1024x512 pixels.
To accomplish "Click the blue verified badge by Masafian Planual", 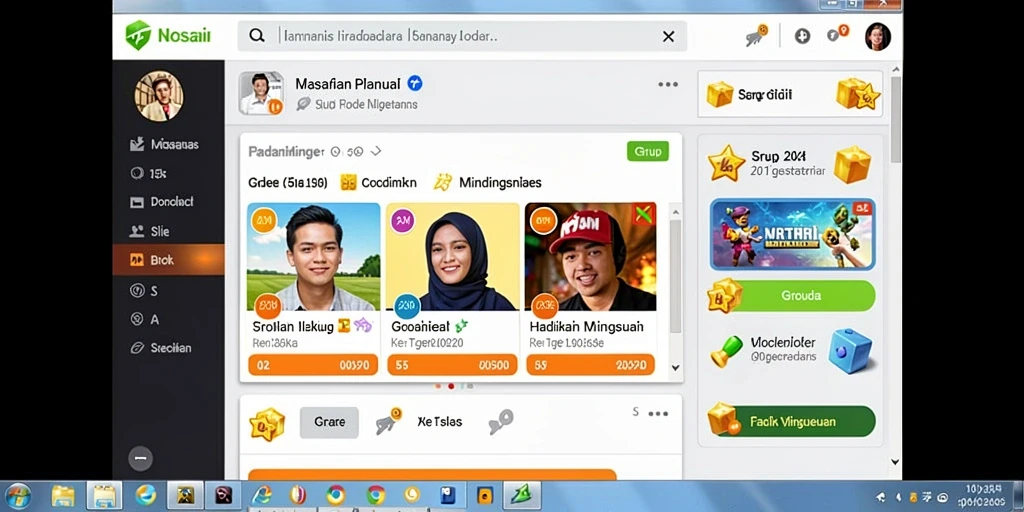I will pyautogui.click(x=415, y=83).
